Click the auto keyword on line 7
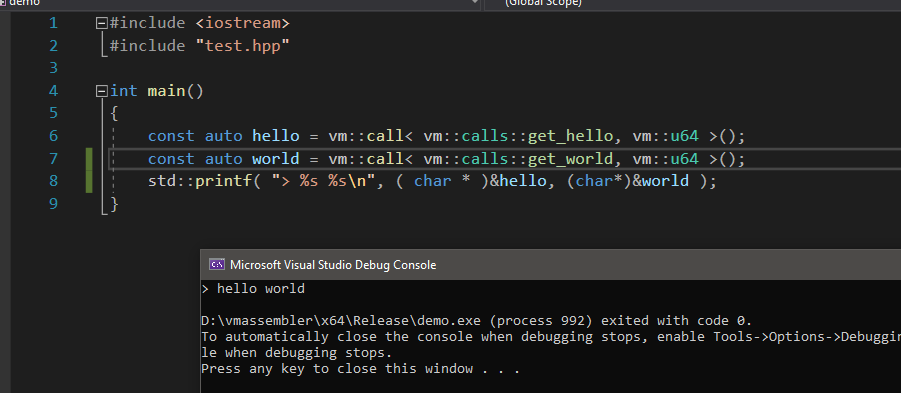The image size is (901, 393). (224, 159)
